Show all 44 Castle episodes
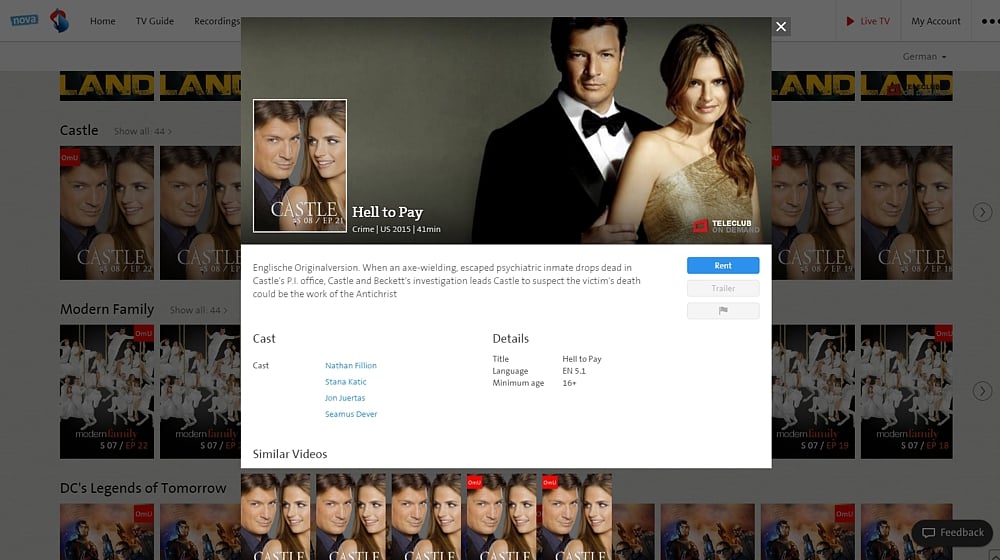Screen dimensions: 1000x560 [143, 131]
